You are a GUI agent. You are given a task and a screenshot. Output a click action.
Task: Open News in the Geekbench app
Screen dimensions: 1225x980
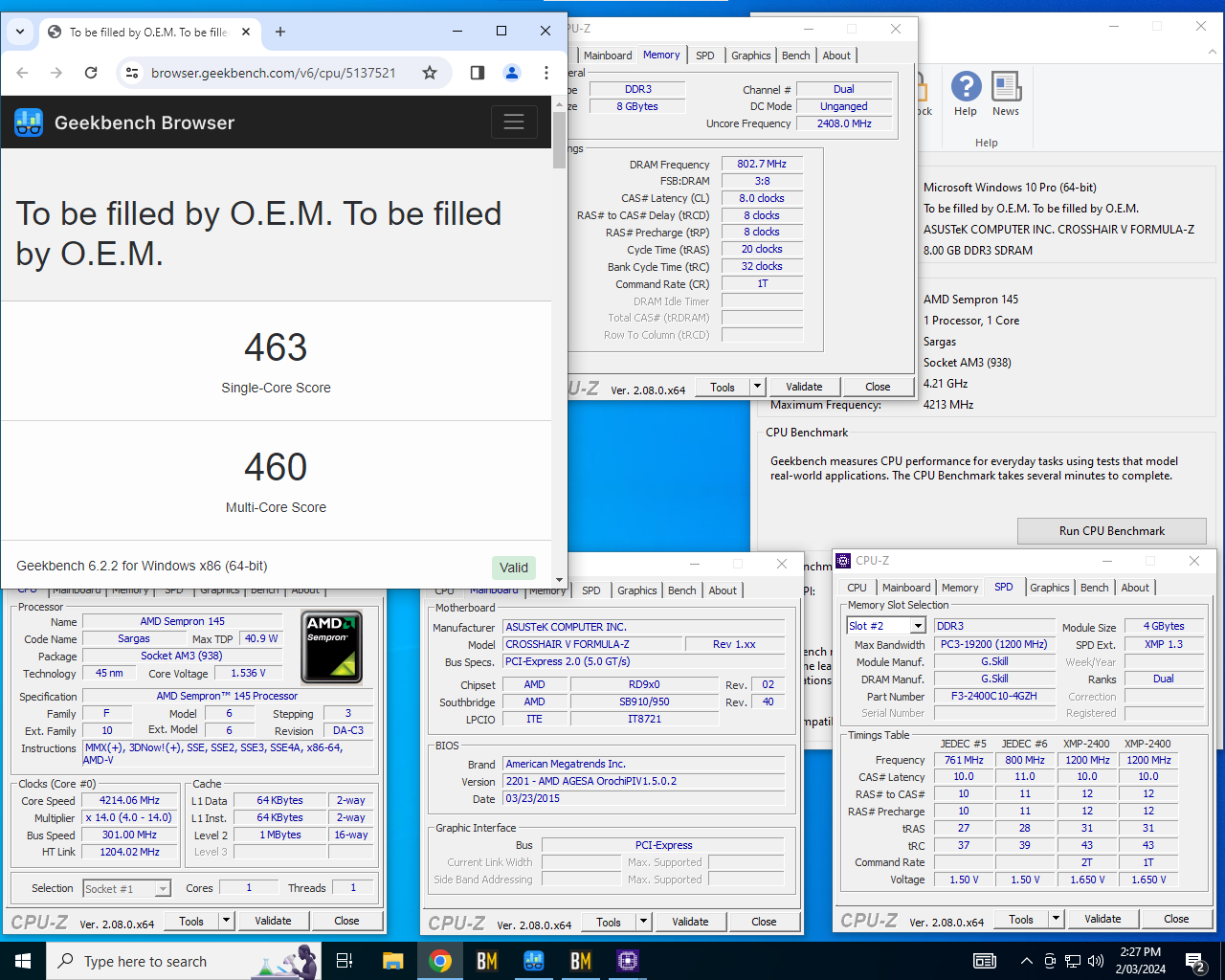pos(1006,94)
